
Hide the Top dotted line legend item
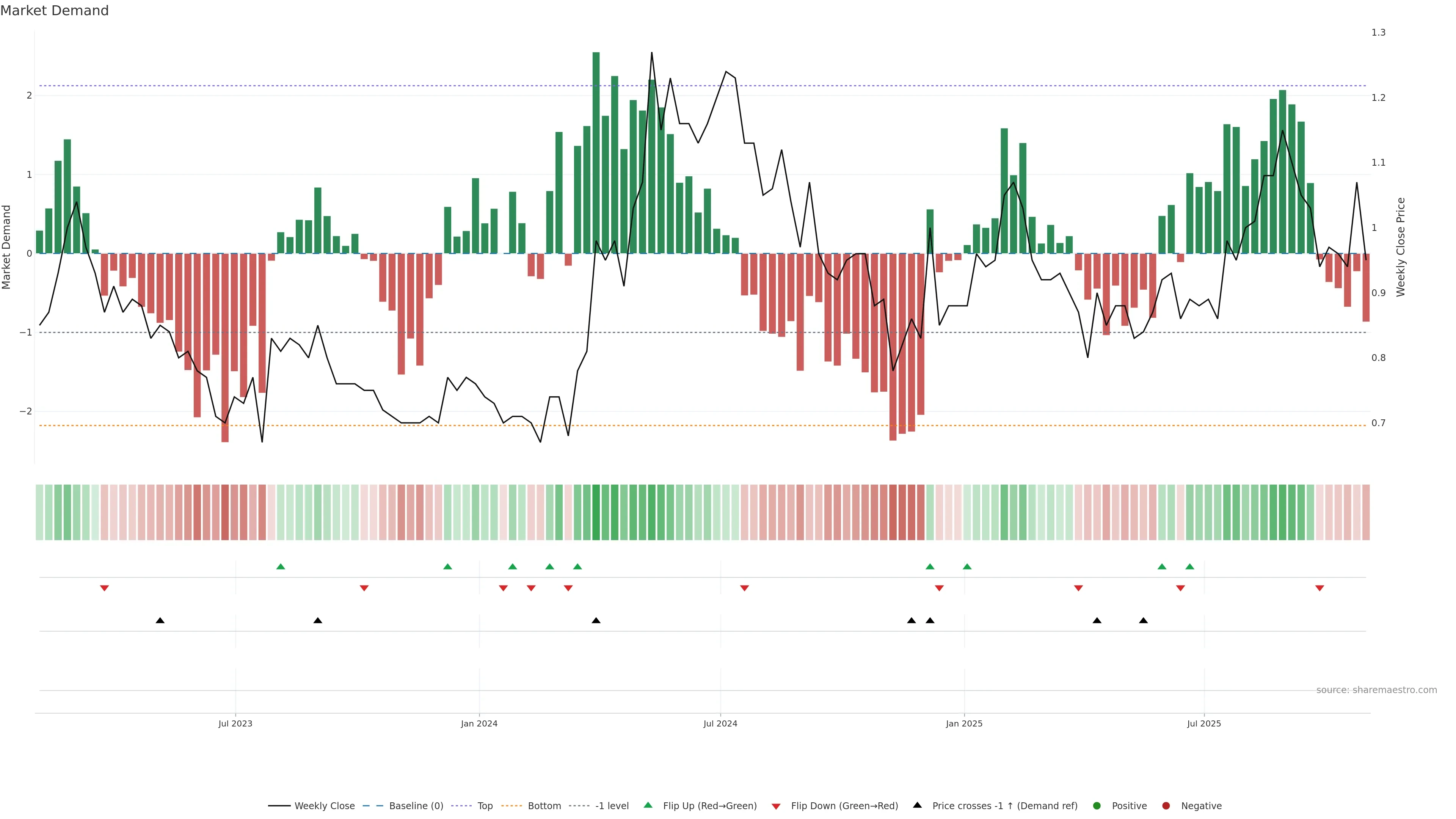tap(485, 805)
